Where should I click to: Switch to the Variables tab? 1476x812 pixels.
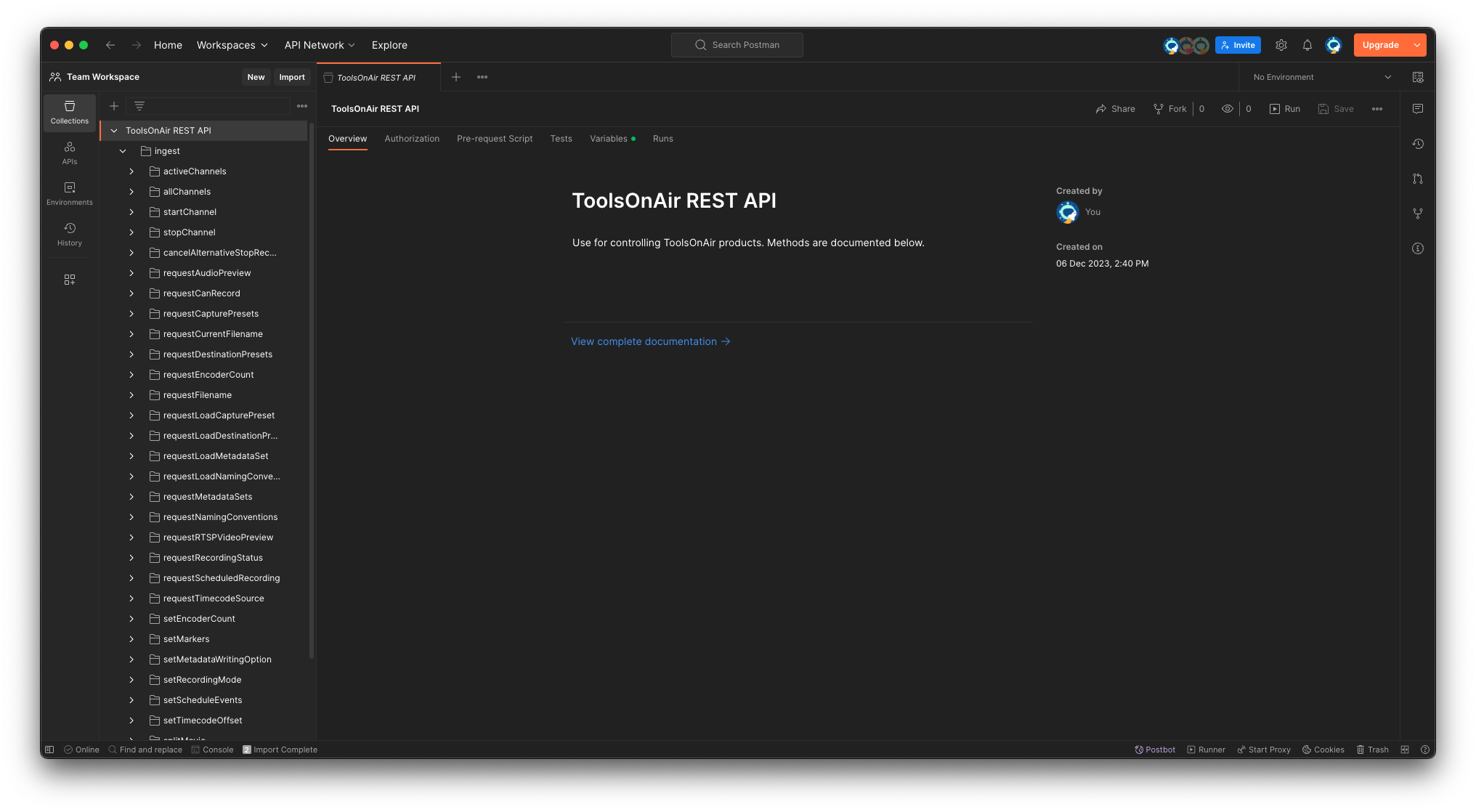coord(612,139)
